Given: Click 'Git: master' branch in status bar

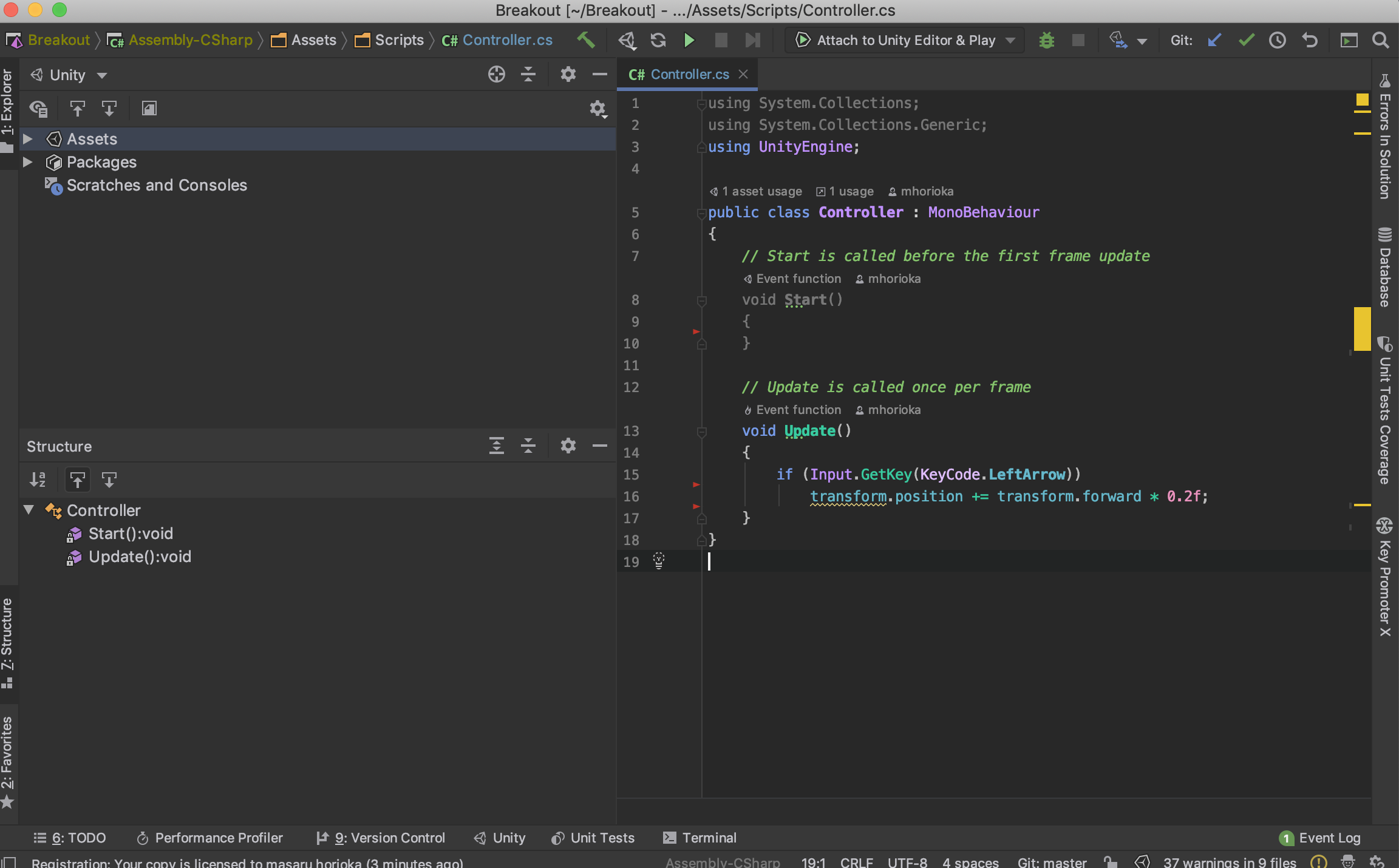Looking at the screenshot, I should click(1052, 862).
